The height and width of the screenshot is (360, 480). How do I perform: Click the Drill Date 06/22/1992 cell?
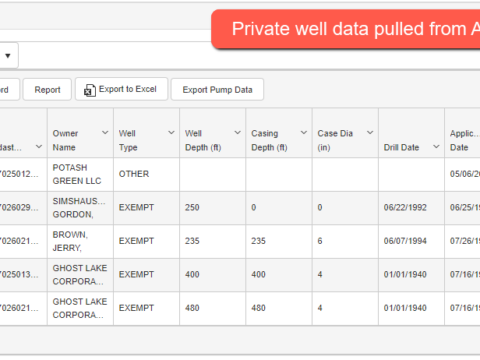tap(411, 208)
